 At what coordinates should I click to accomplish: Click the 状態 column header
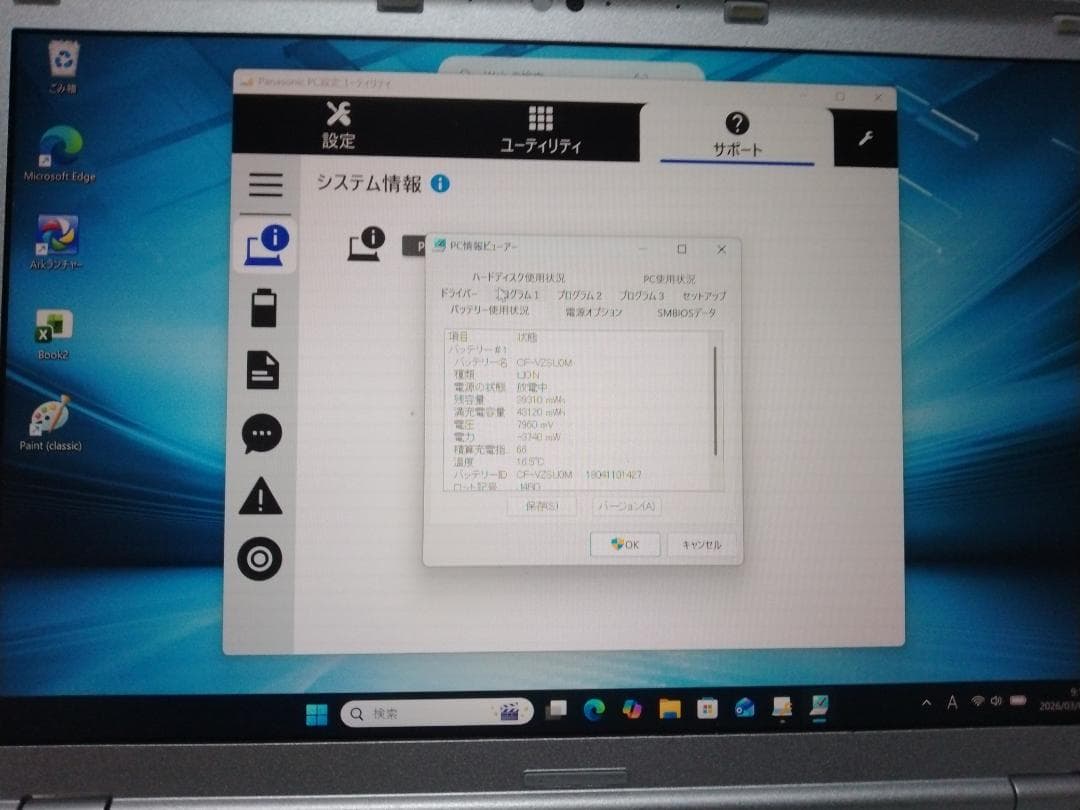tap(527, 337)
